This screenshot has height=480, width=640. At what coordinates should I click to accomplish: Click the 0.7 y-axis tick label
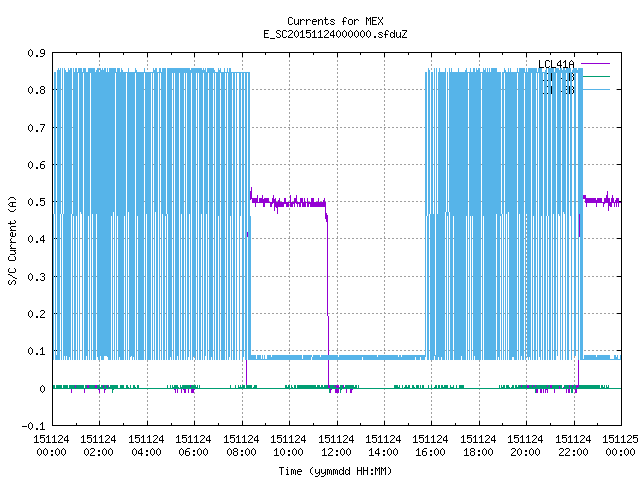36,128
